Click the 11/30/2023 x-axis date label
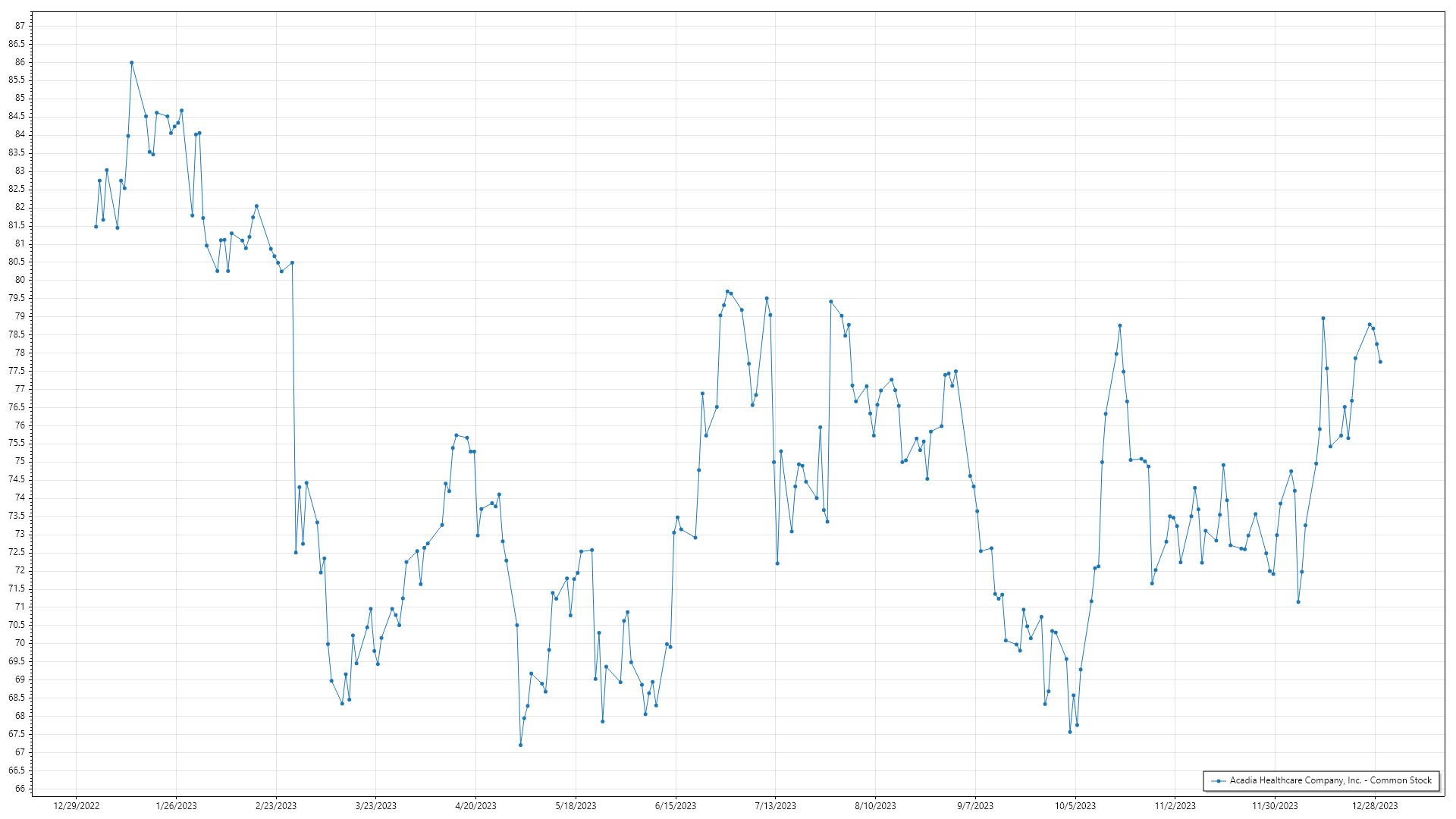The image size is (1456, 819). pyautogui.click(x=1274, y=806)
